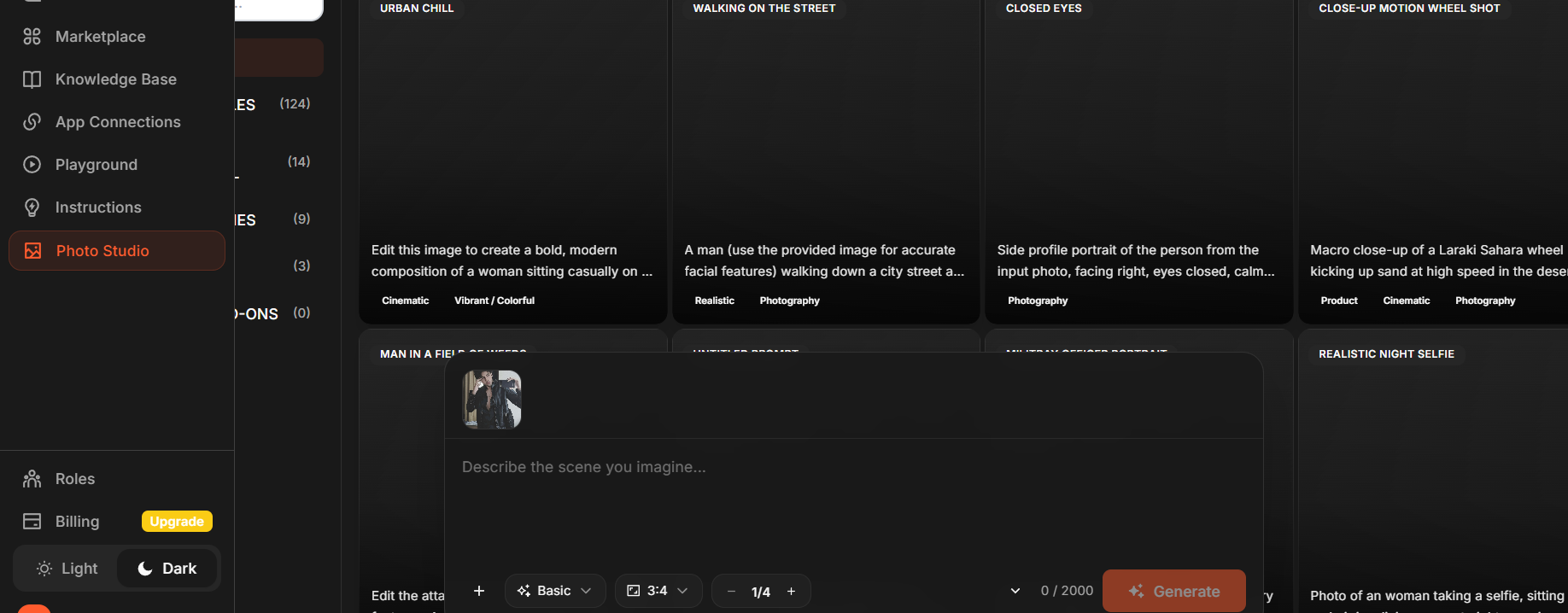Open Close-Up Motion Wheel Shot card
This screenshot has width=1568, height=613.
click(x=1433, y=161)
